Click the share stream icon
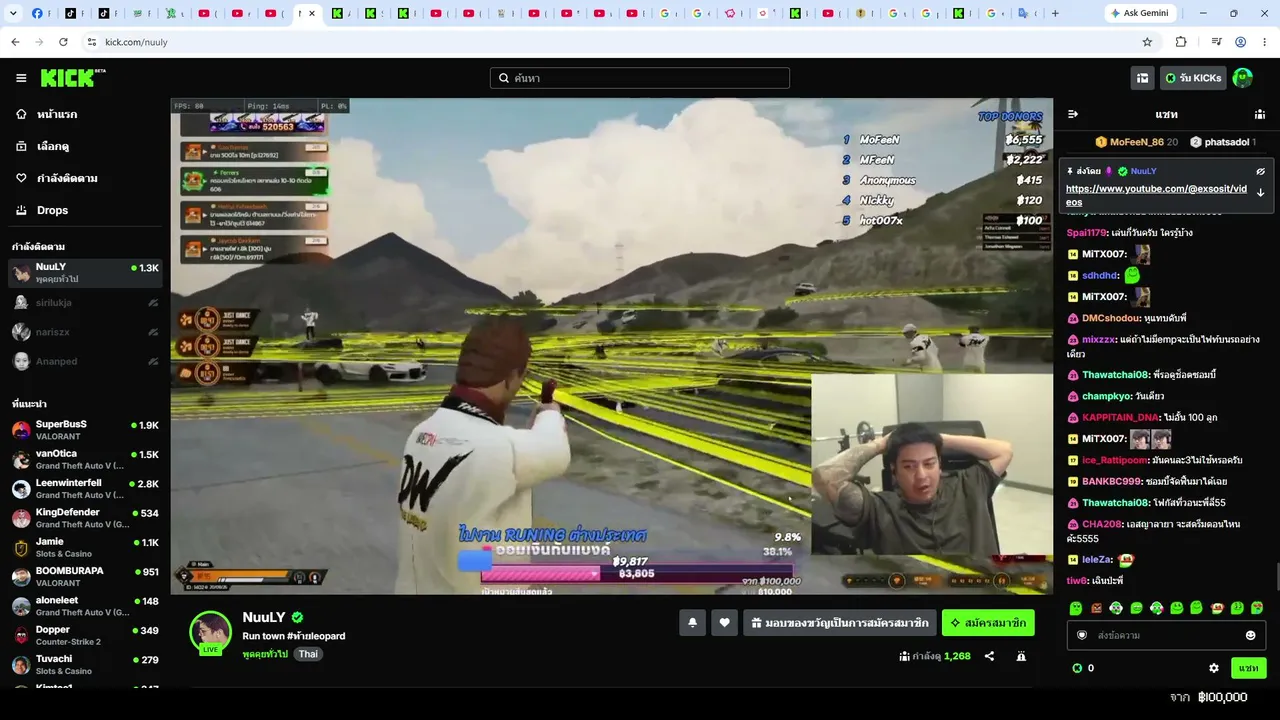Screen dimensions: 1280x720 (x=989, y=656)
